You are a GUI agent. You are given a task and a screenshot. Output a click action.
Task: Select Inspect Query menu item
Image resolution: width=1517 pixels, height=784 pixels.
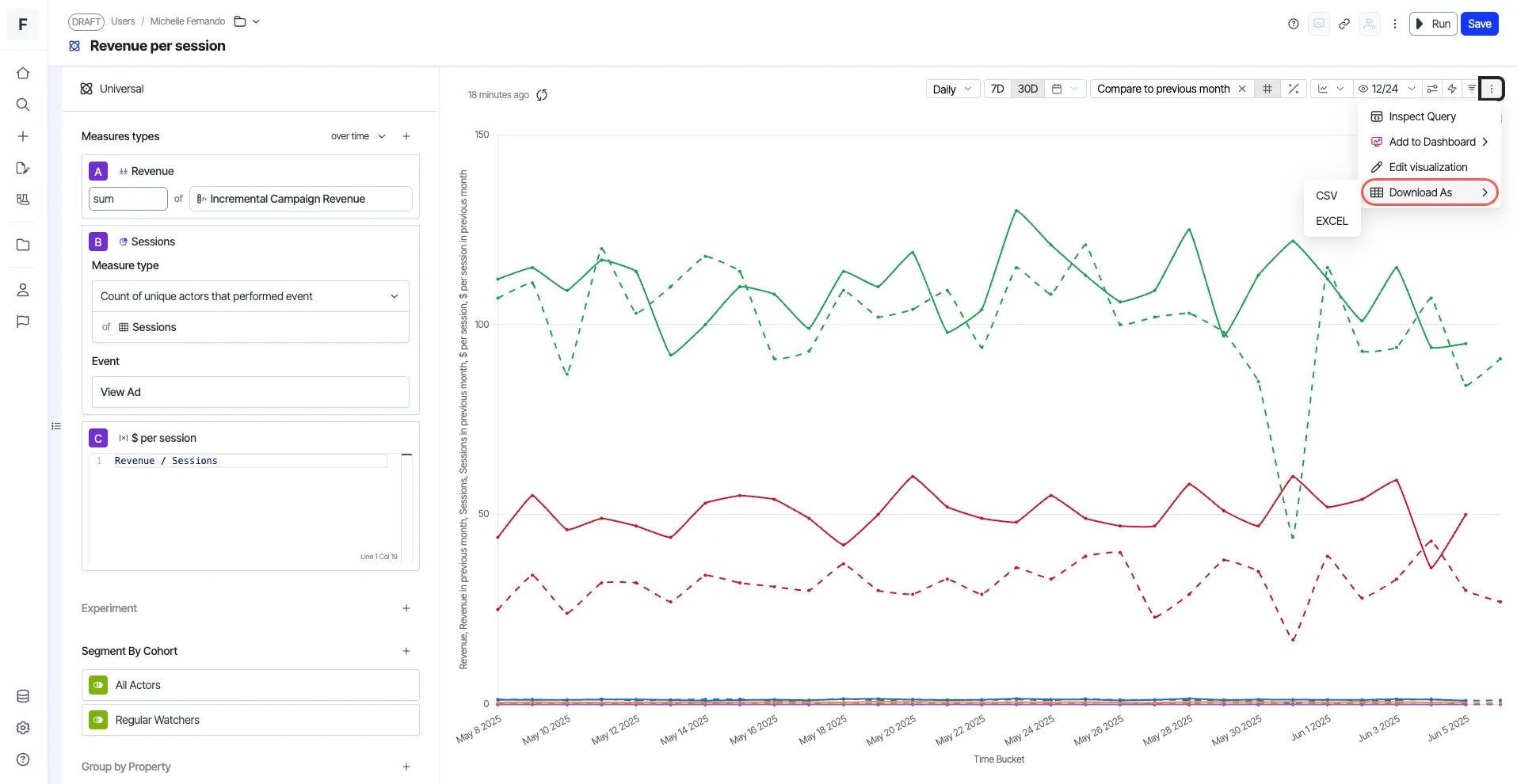point(1430,116)
